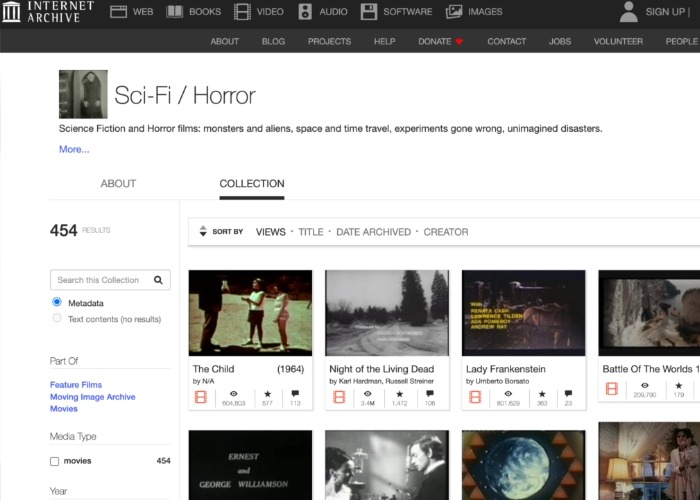Click the More... description link

74,149
